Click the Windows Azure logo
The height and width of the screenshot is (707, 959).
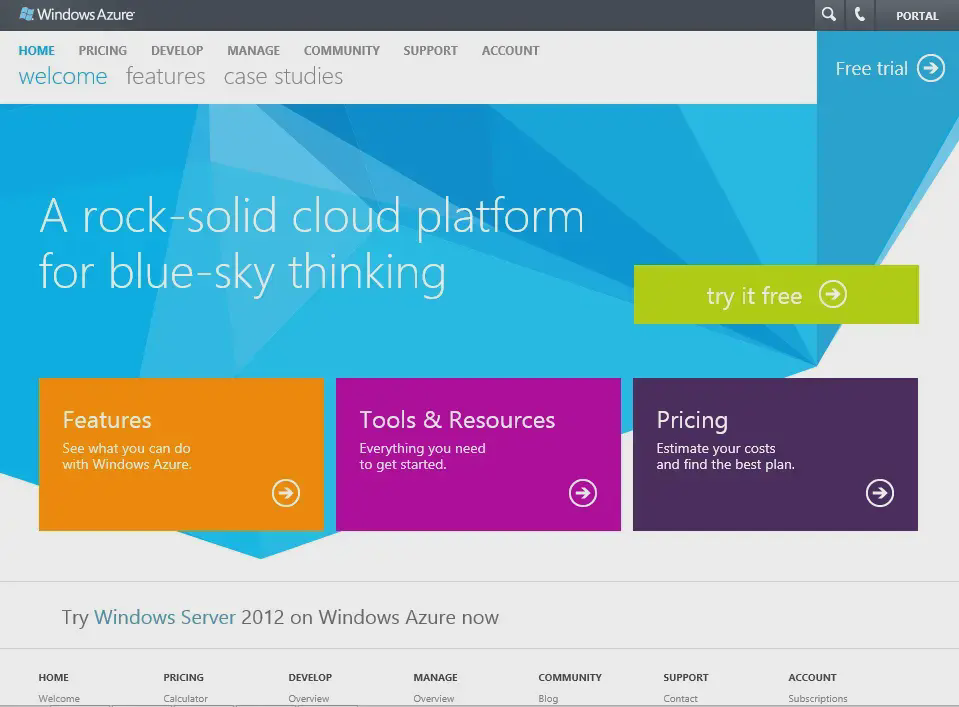(77, 15)
